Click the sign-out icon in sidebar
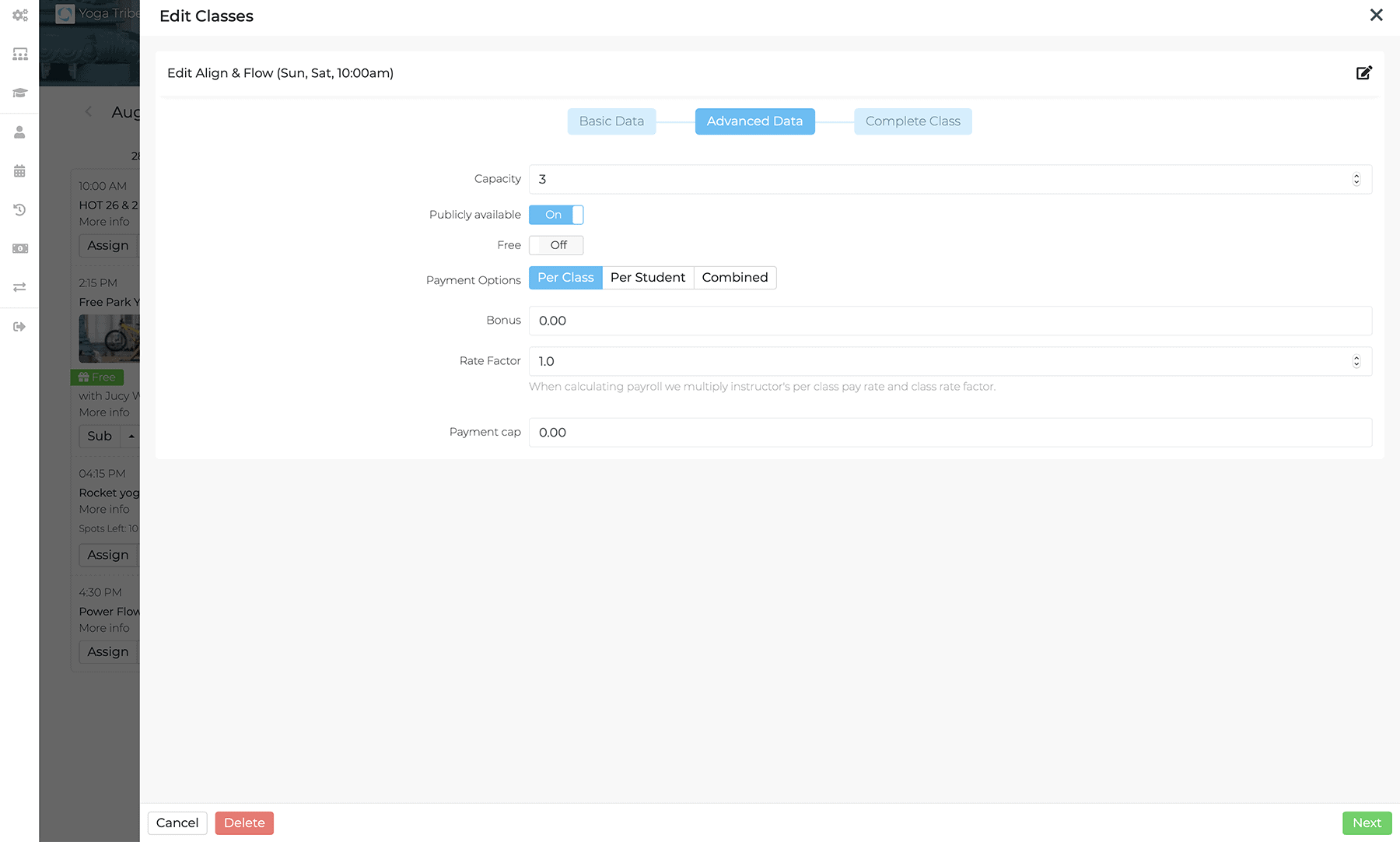The width and height of the screenshot is (1400, 842). click(20, 326)
